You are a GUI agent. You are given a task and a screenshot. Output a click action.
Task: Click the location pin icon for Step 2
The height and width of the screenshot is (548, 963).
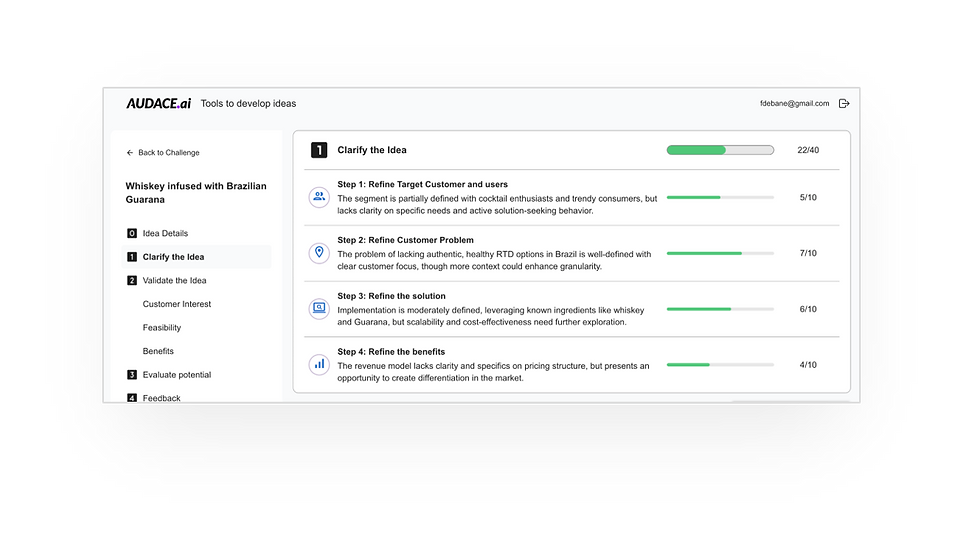[319, 252]
